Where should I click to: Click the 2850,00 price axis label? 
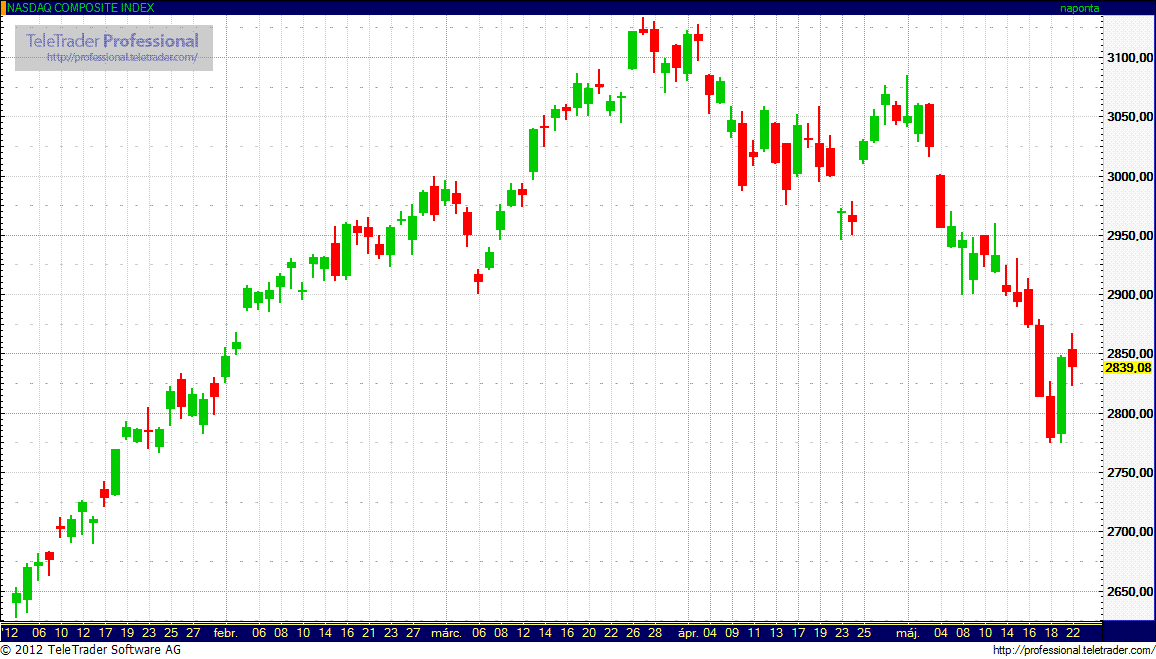(1128, 354)
